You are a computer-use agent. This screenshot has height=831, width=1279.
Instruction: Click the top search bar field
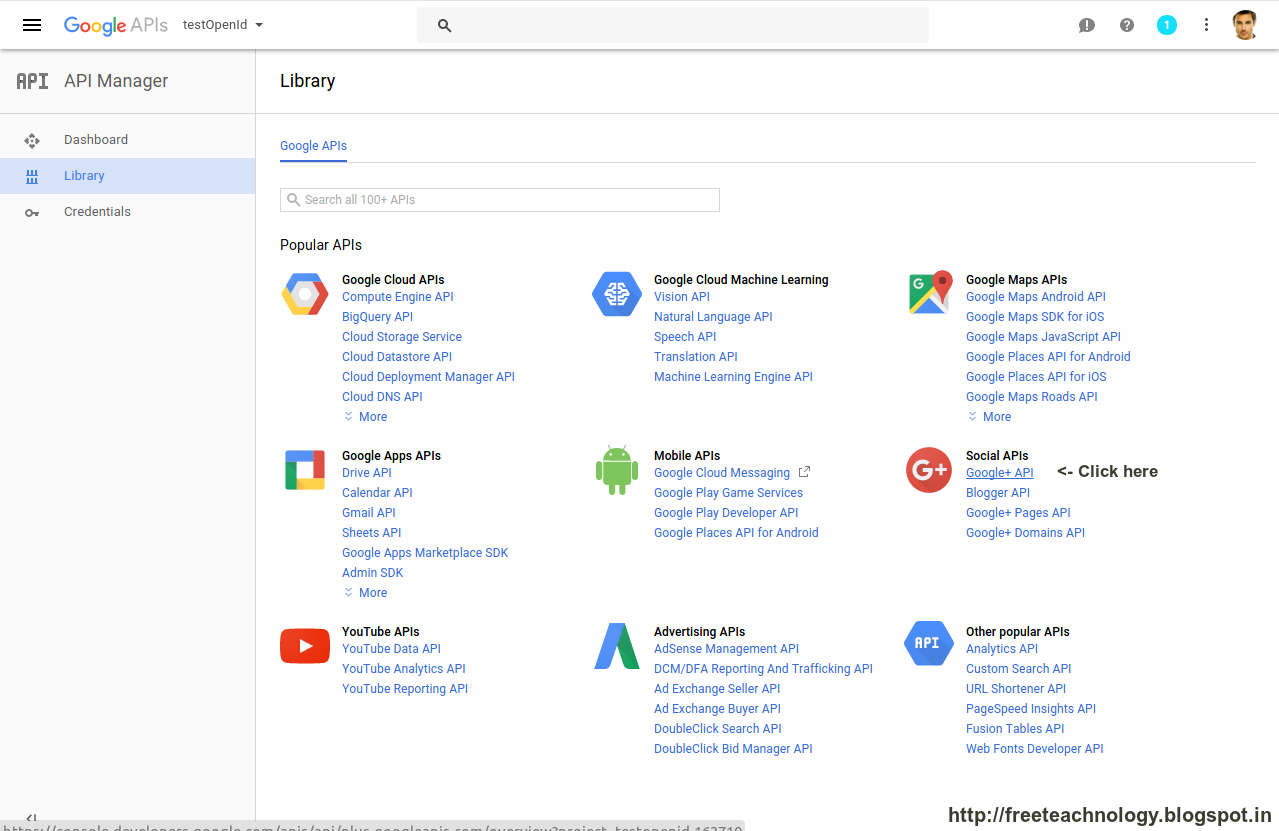[x=673, y=25]
